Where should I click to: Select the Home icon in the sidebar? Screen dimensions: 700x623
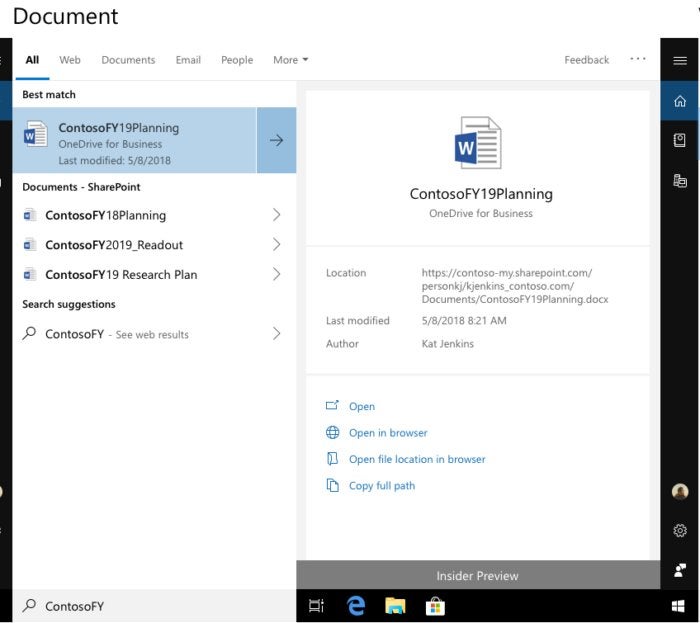coord(679,101)
